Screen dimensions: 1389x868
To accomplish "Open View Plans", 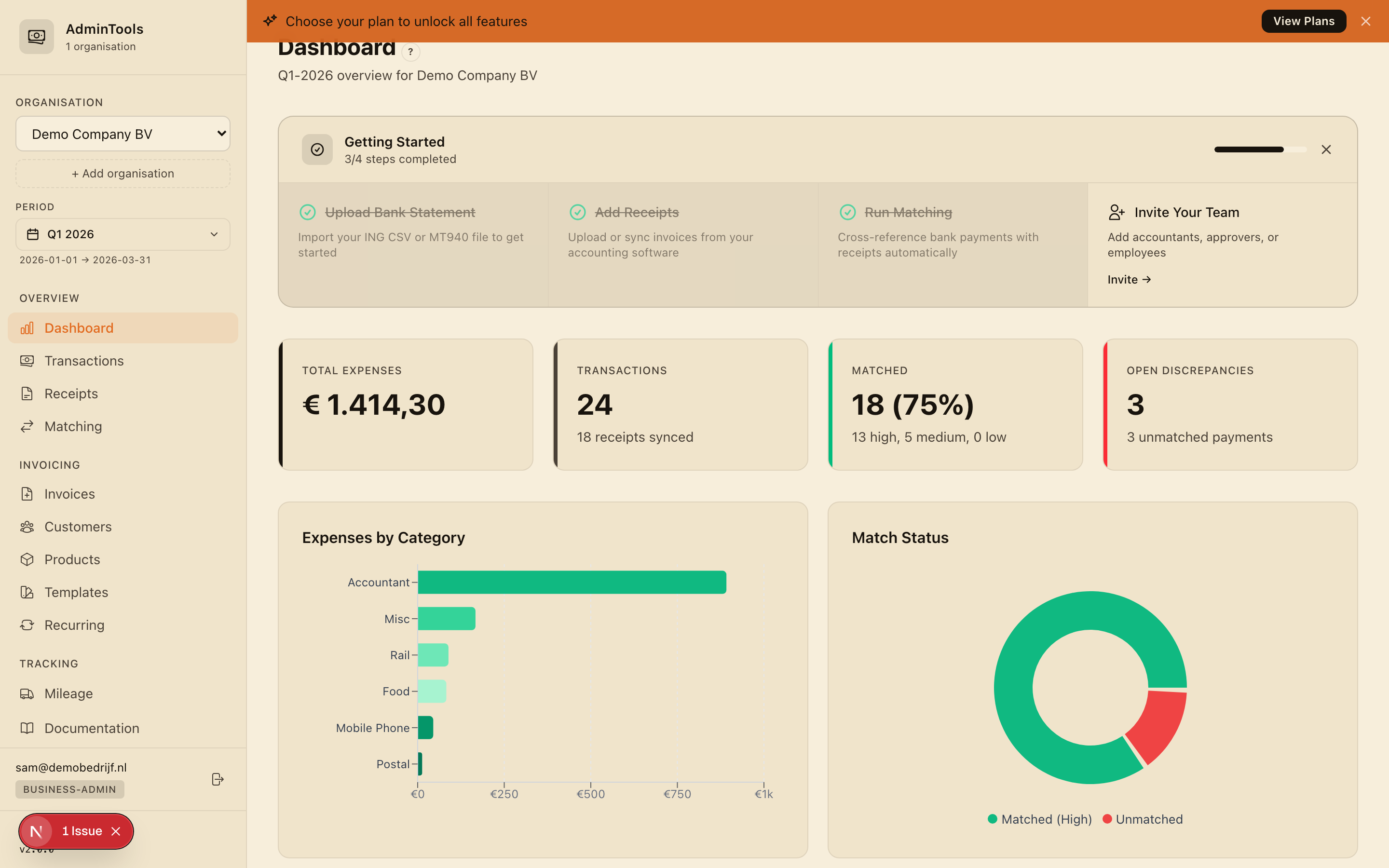I will click(x=1304, y=21).
